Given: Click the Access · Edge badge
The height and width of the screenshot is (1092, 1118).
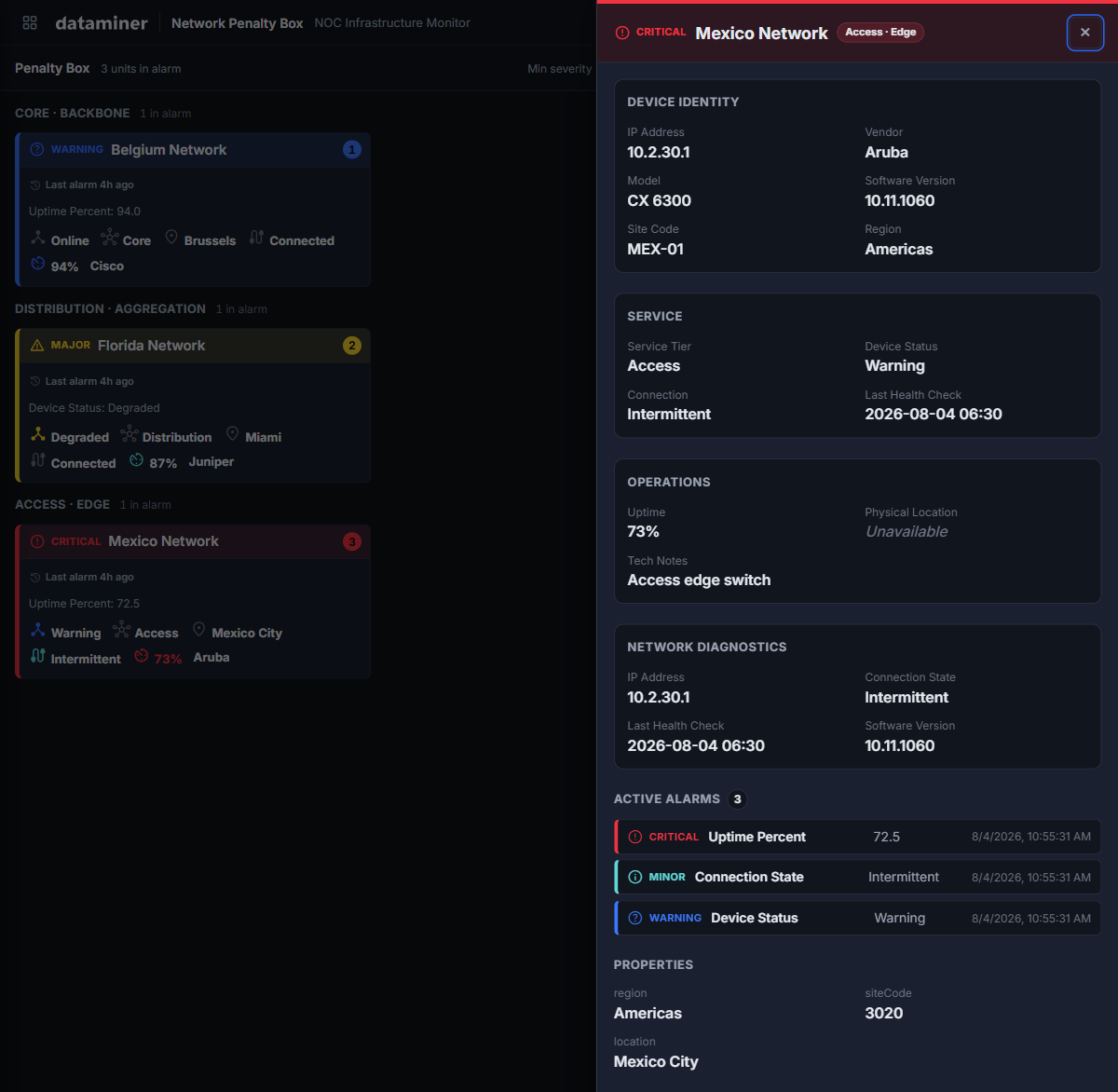Looking at the screenshot, I should [x=880, y=33].
